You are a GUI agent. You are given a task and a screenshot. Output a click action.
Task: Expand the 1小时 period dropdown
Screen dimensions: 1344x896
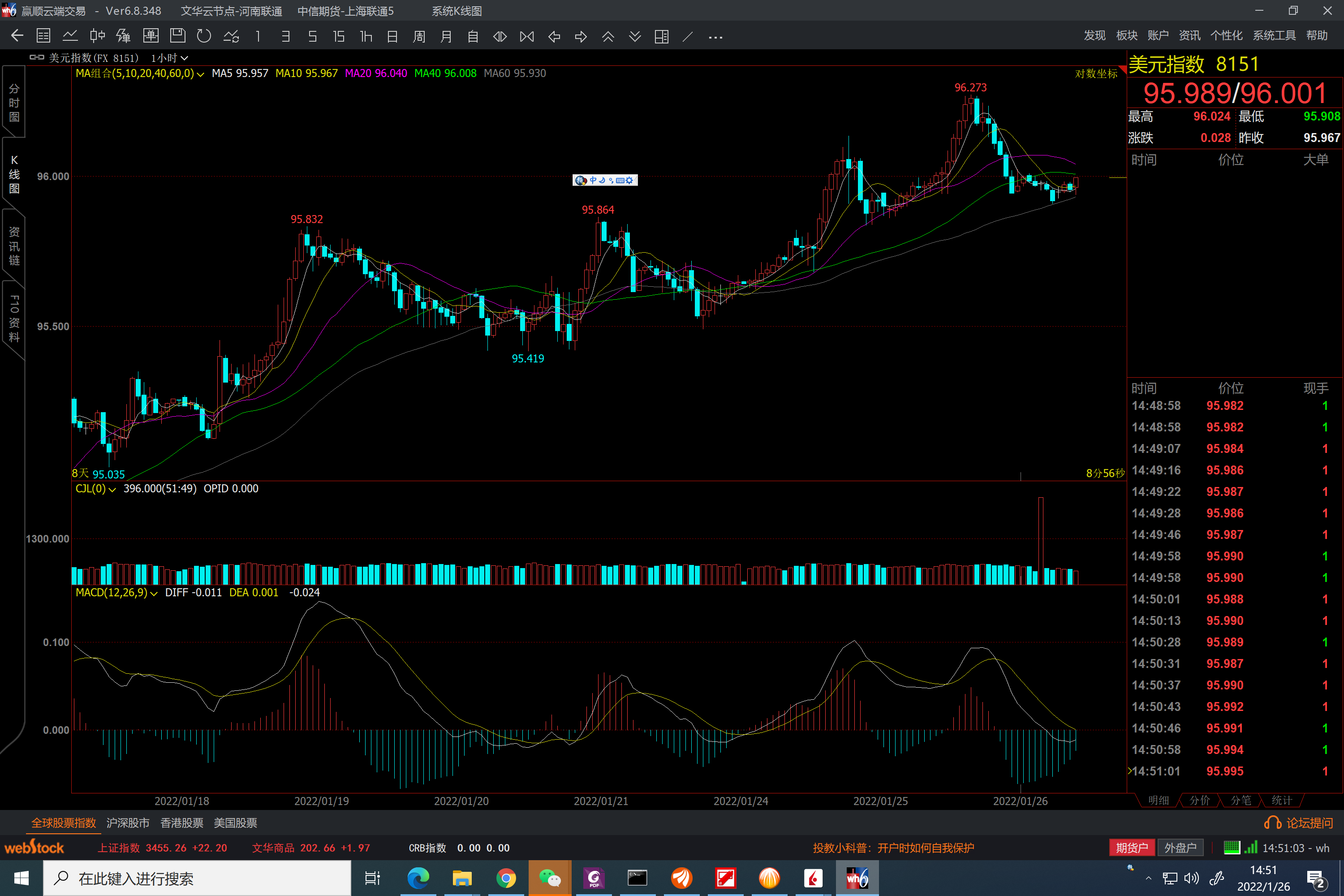click(x=169, y=58)
